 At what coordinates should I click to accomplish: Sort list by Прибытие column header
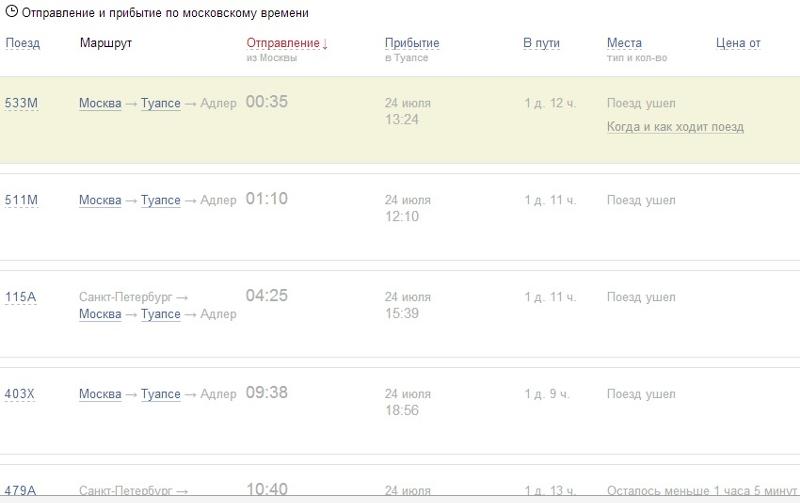[412, 43]
